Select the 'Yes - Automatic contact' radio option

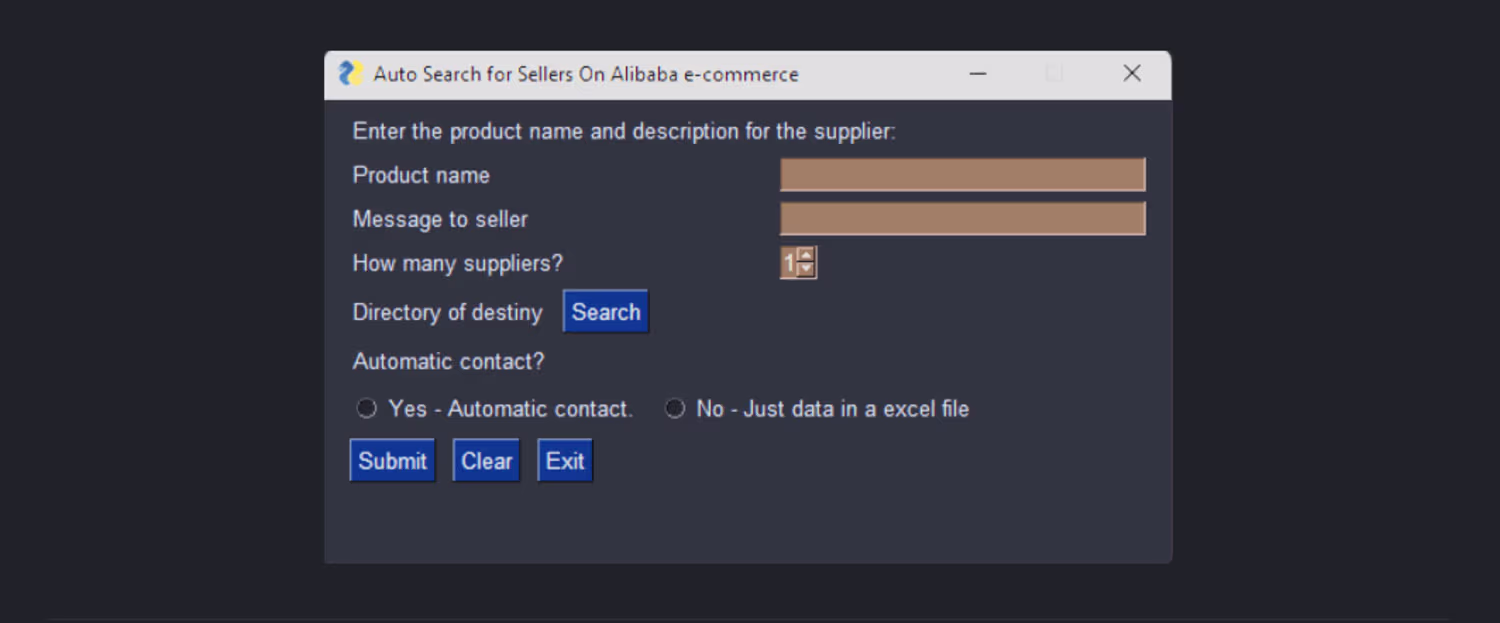tap(368, 409)
